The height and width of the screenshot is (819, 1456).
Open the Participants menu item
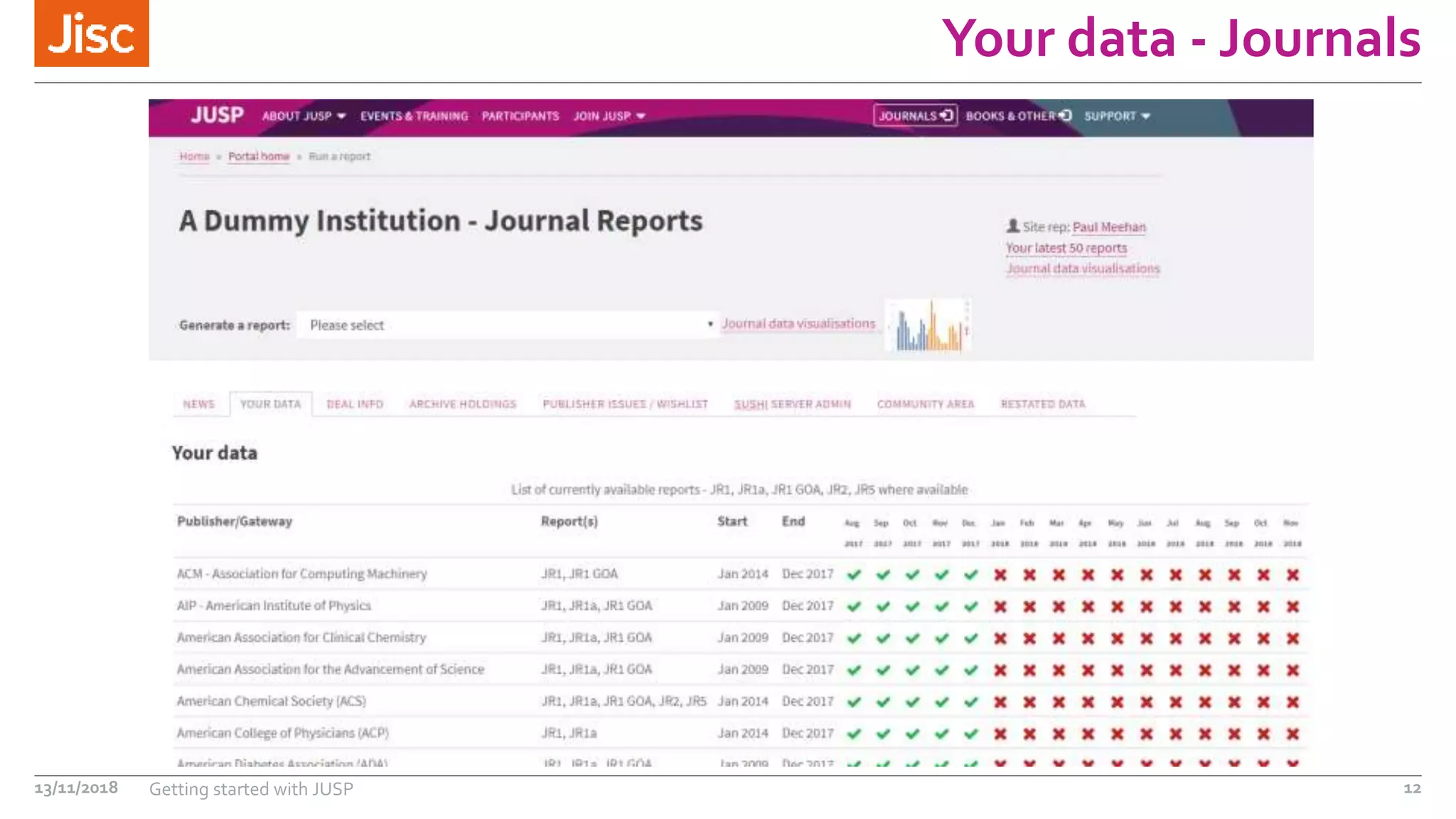point(520,116)
